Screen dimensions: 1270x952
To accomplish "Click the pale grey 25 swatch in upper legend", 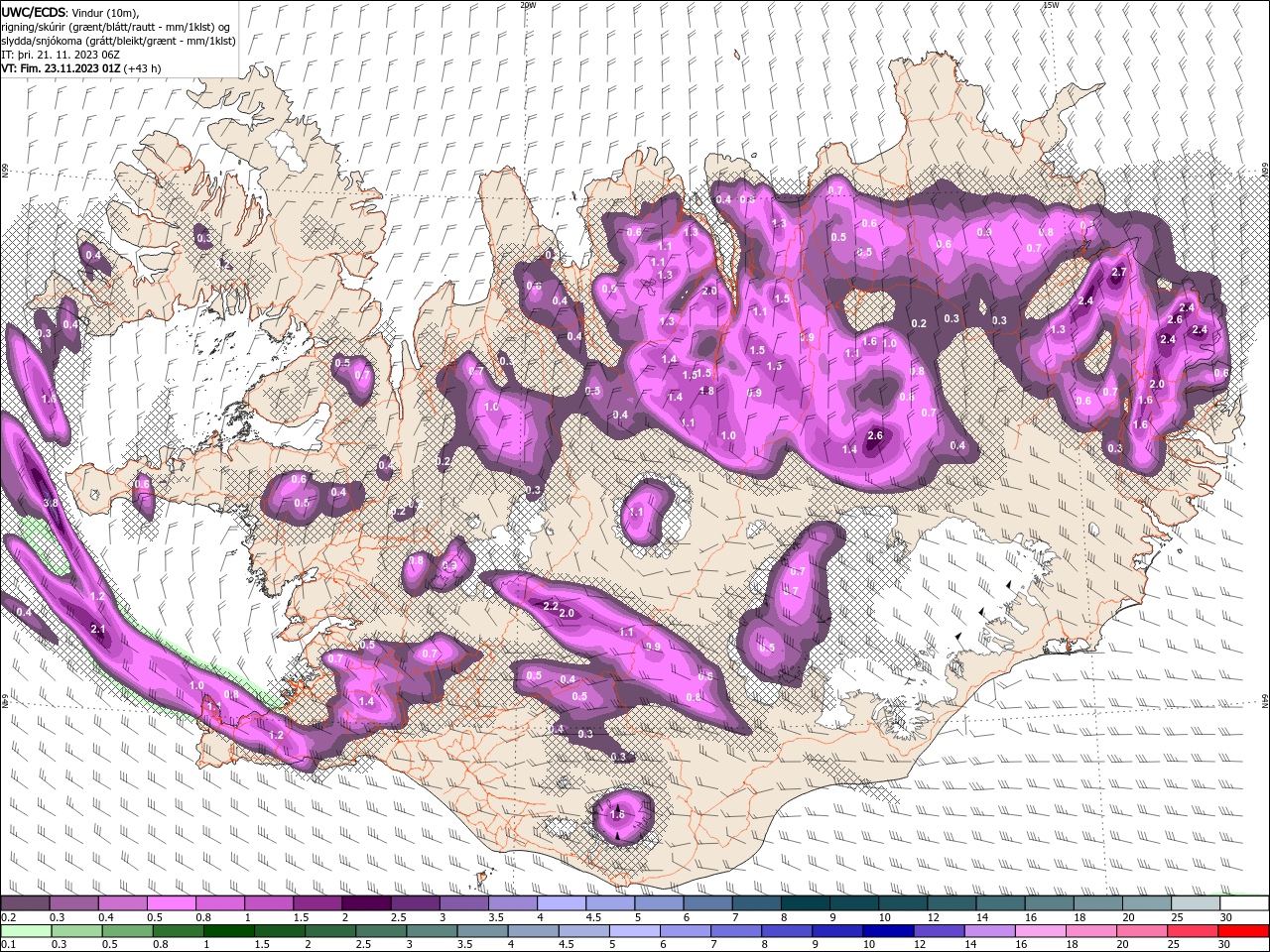I will (1195, 903).
